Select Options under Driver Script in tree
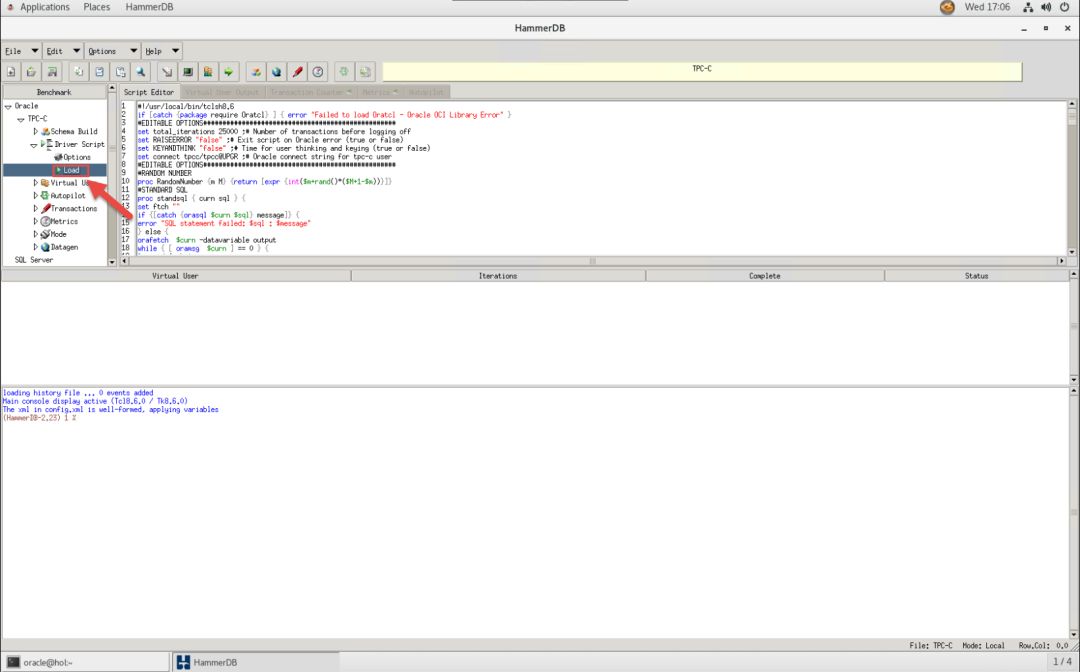Viewport: 1080px width, 672px height. [76, 157]
